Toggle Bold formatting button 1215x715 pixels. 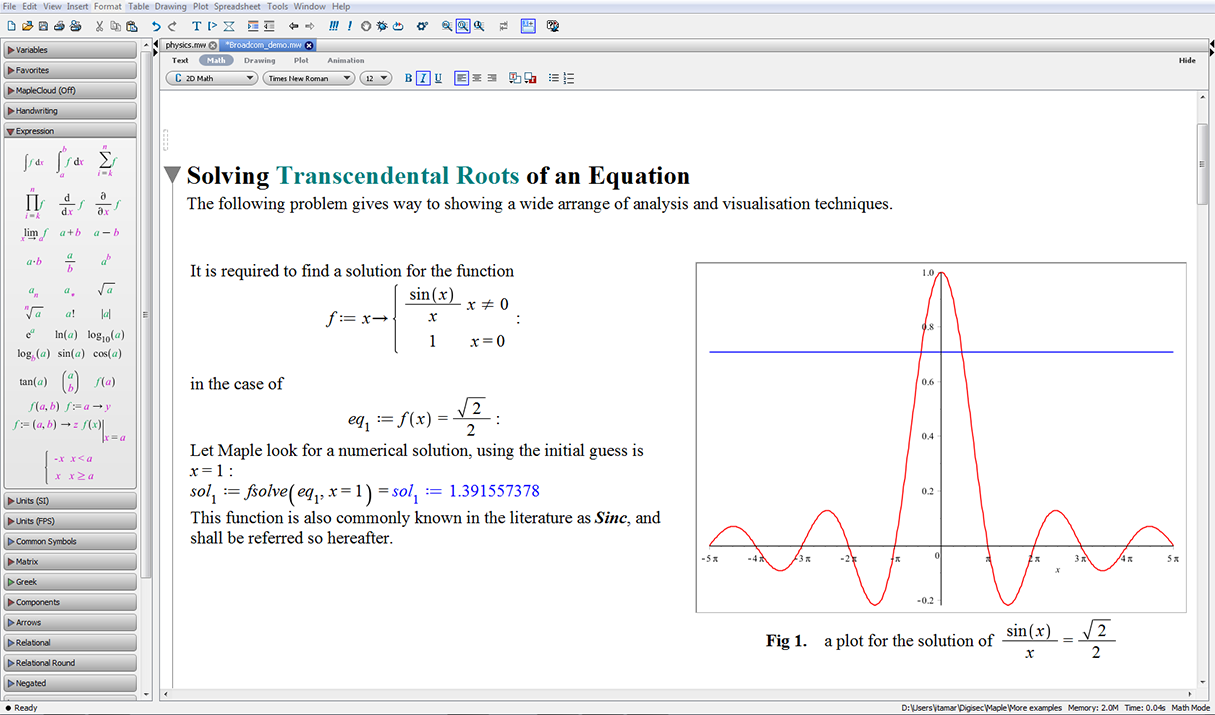(408, 78)
